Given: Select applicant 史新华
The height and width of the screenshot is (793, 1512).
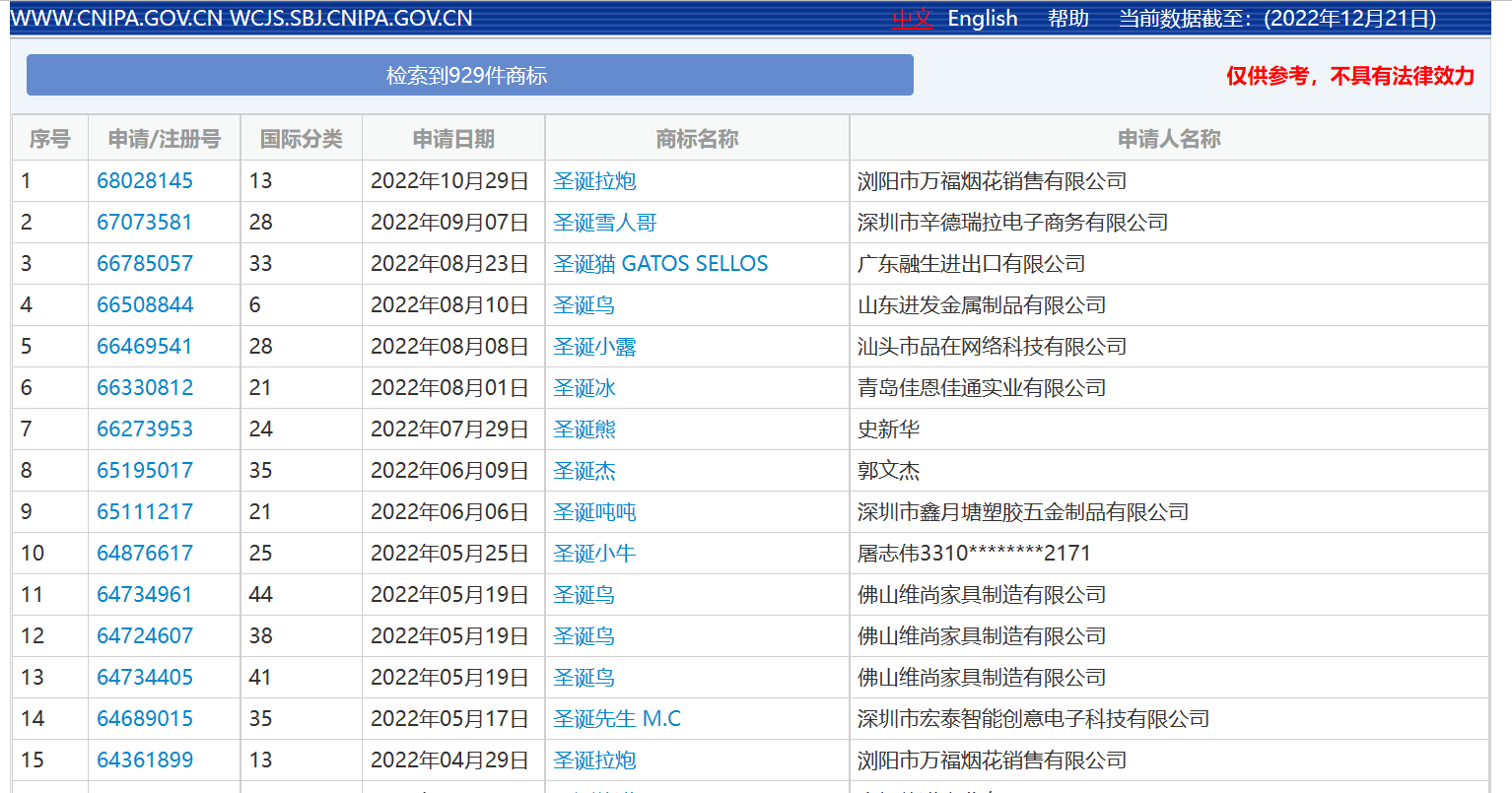Looking at the screenshot, I should pyautogui.click(x=889, y=430).
